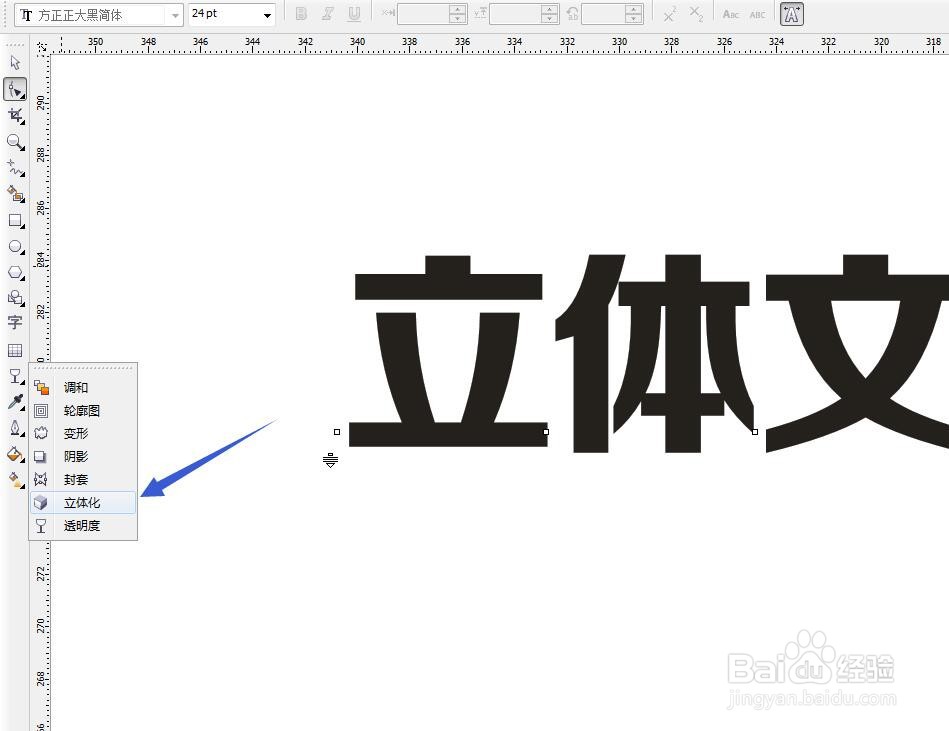
Task: Select the Text tool (字)
Action: click(x=15, y=322)
